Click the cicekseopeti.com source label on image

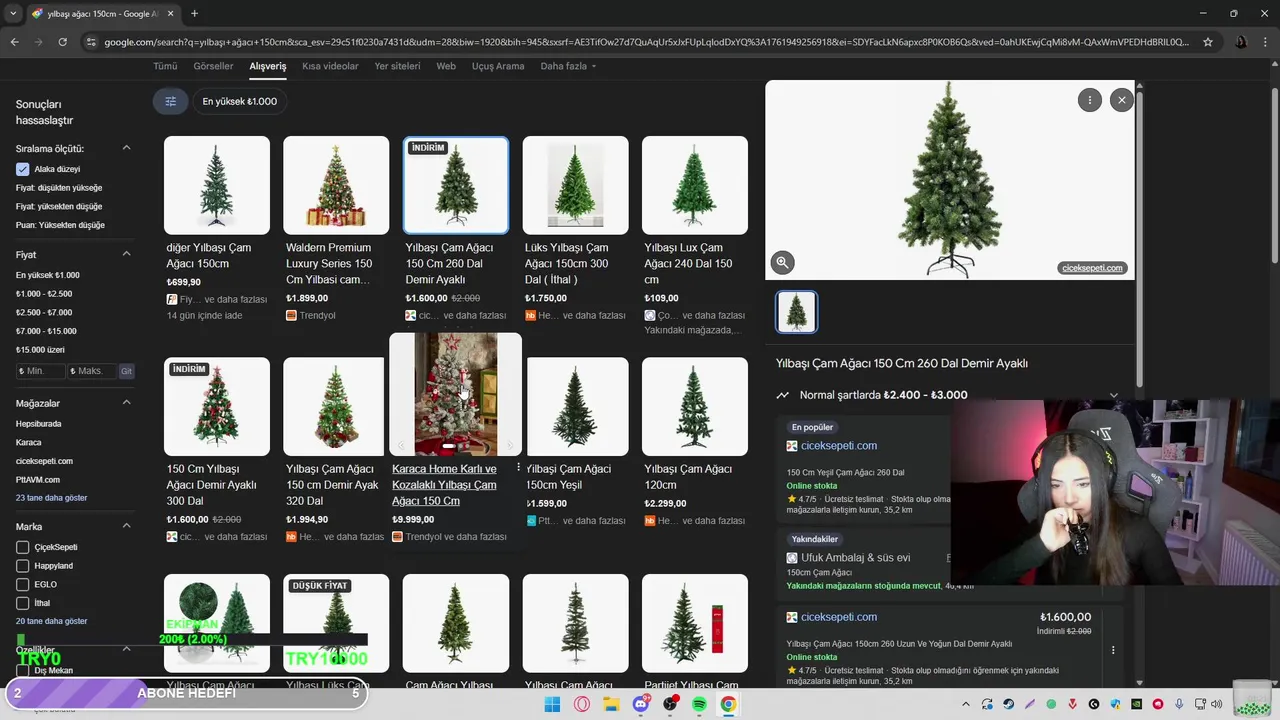click(1092, 268)
